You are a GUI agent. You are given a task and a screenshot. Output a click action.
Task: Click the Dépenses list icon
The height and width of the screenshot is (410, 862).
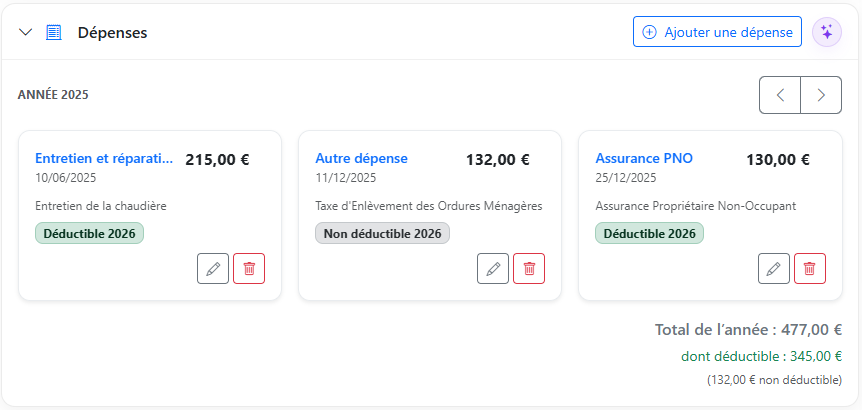click(x=53, y=32)
